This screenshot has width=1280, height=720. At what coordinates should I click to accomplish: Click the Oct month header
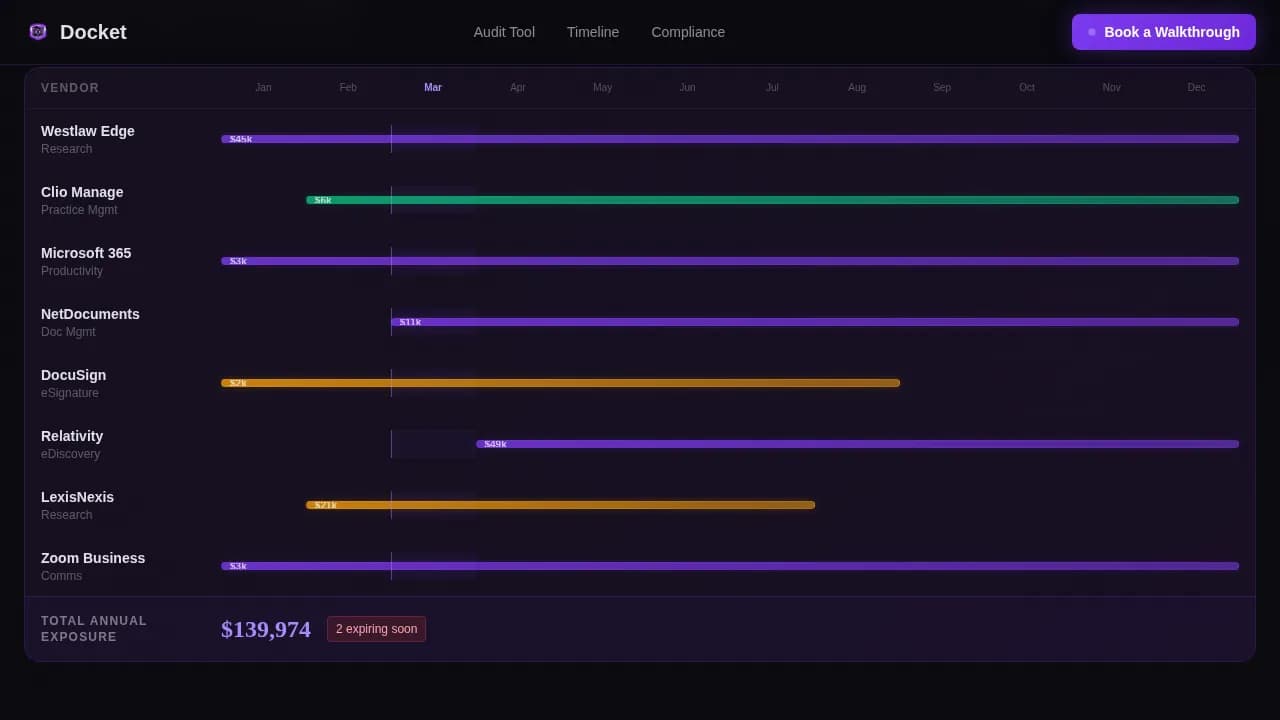tap(1027, 88)
